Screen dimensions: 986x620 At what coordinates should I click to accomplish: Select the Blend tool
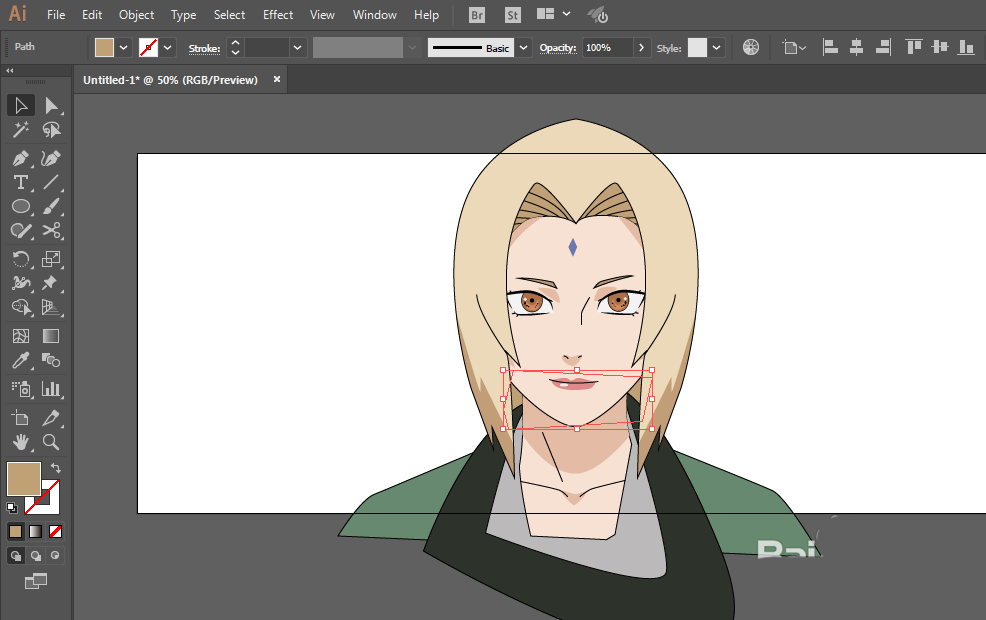(x=51, y=360)
